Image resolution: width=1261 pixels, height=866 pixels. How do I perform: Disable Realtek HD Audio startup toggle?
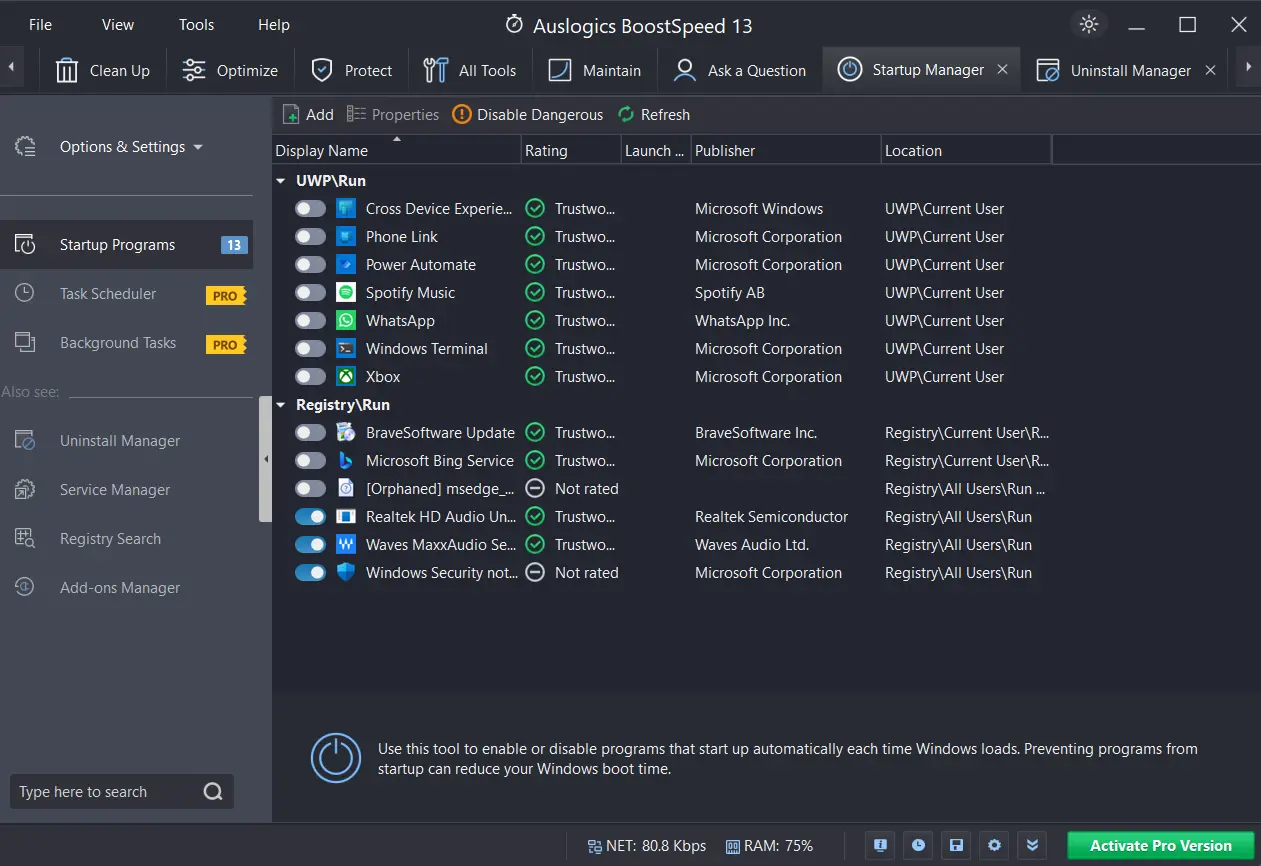[x=310, y=517]
